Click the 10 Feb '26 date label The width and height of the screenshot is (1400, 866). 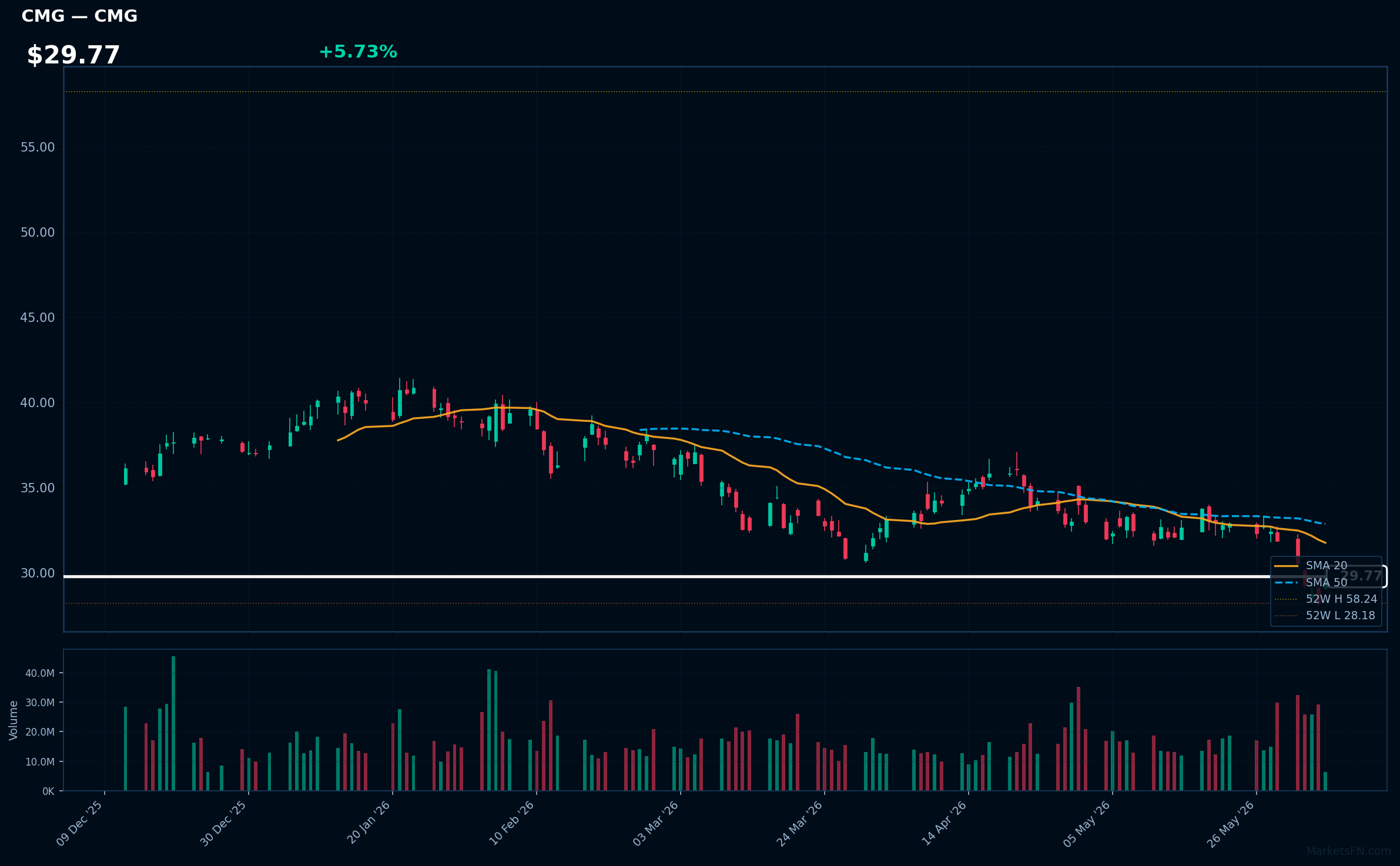click(x=512, y=823)
